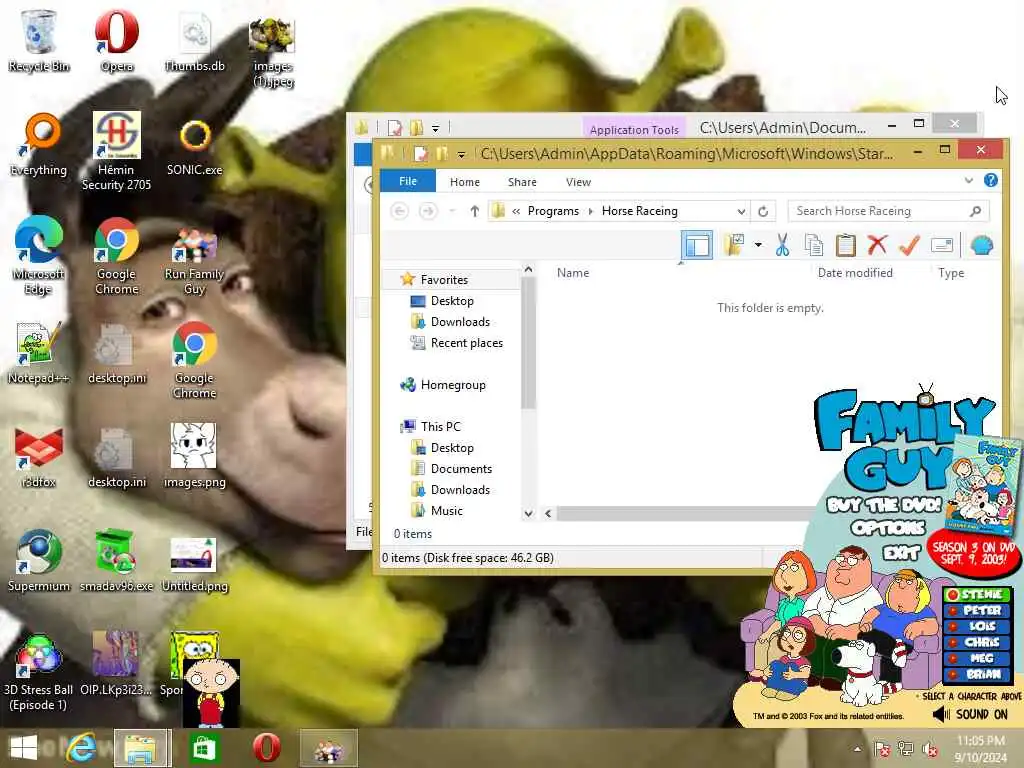This screenshot has height=768, width=1024.
Task: Go up one folder level
Action: point(475,211)
